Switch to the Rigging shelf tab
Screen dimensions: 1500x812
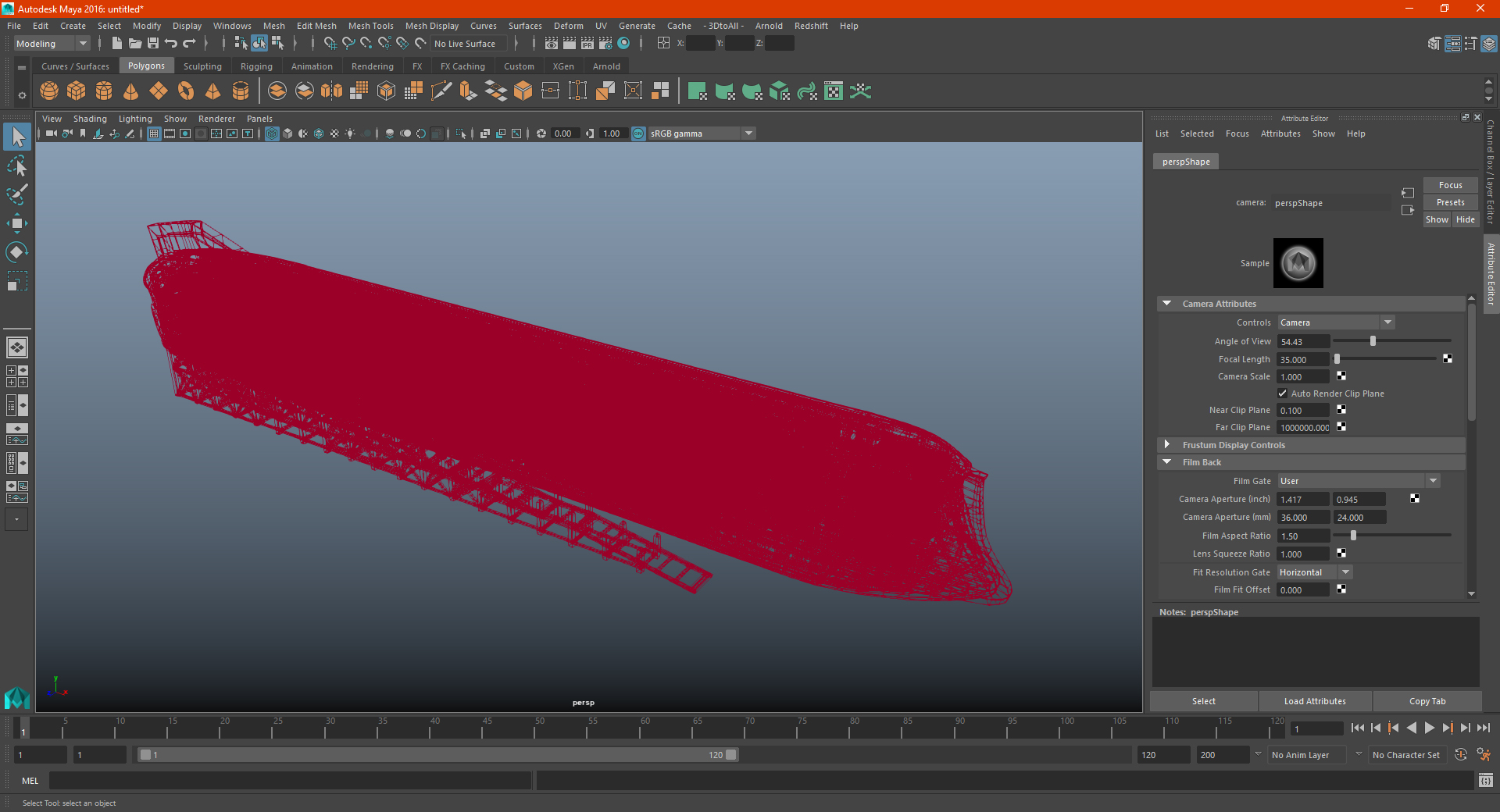point(256,66)
